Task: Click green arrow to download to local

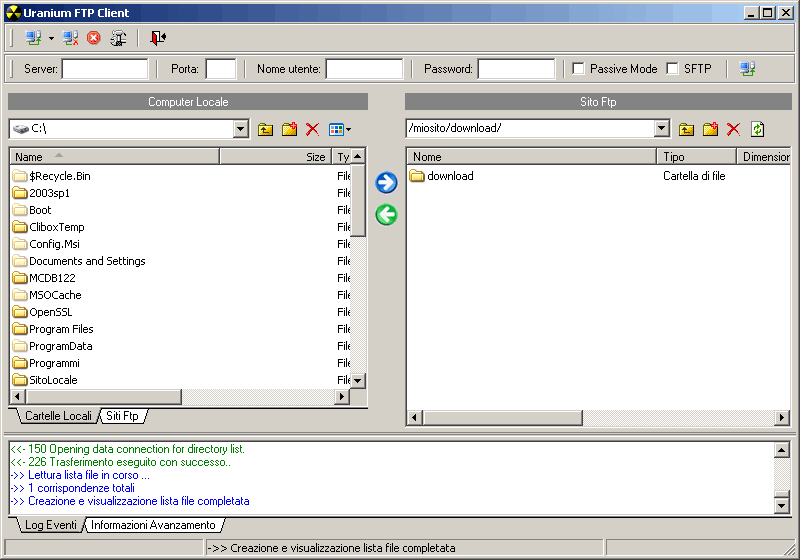Action: 386,215
